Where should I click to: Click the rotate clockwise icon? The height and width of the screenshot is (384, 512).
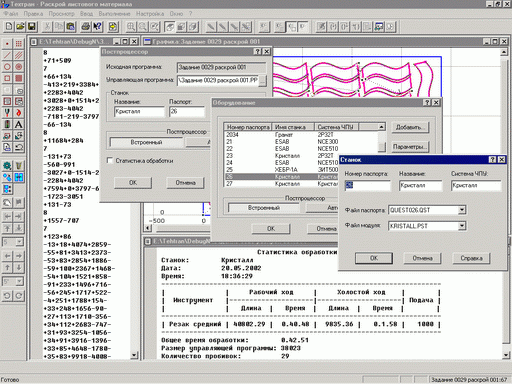click(19, 295)
